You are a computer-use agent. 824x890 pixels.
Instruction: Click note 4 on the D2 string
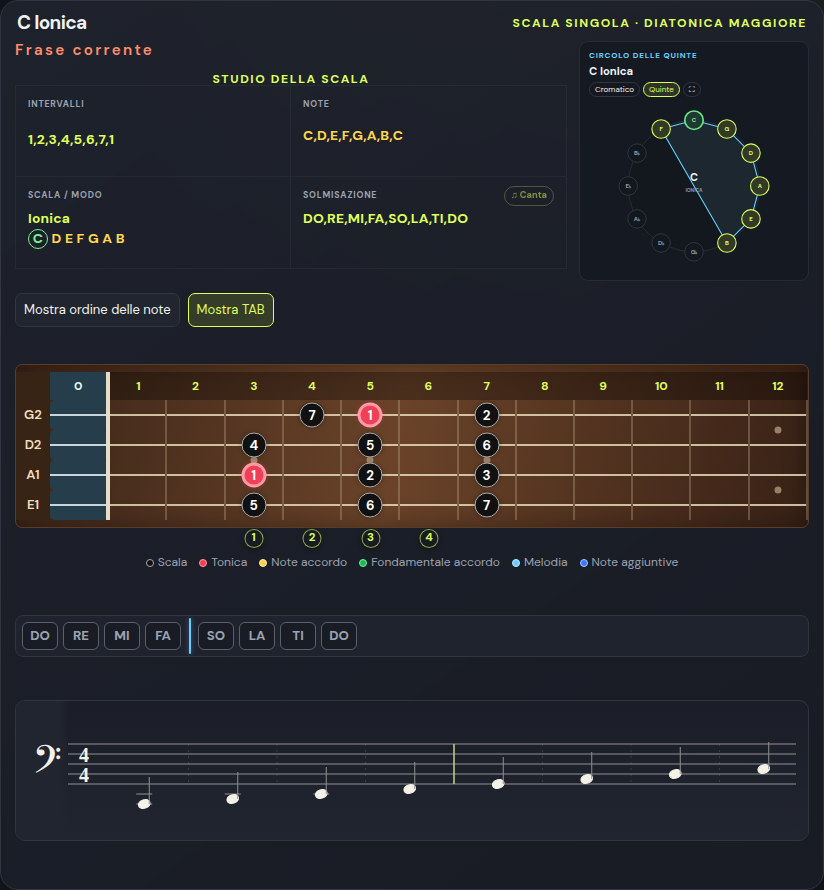(254, 445)
